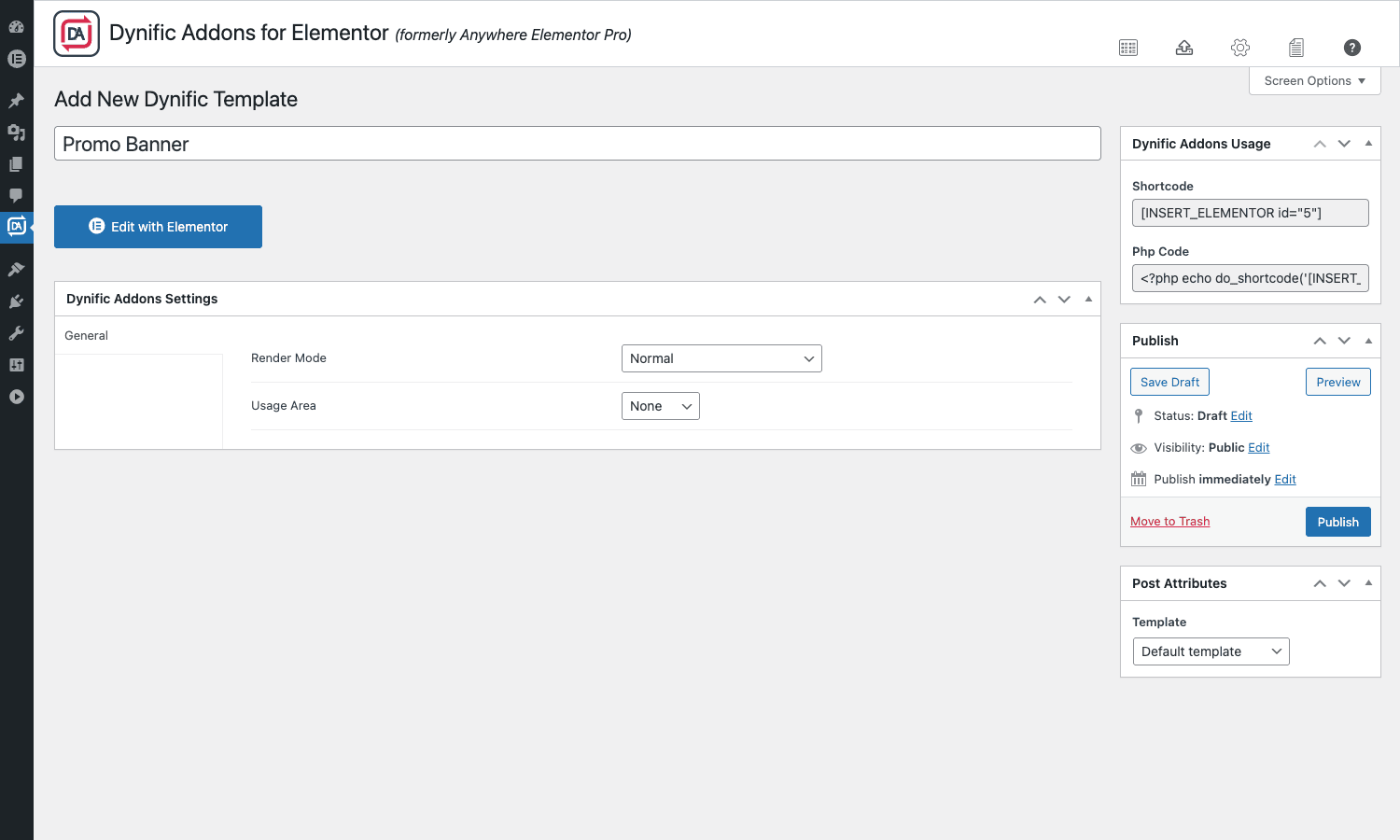The height and width of the screenshot is (840, 1400).
Task: Move Dynific Addons Settings panel down
Action: (x=1064, y=300)
